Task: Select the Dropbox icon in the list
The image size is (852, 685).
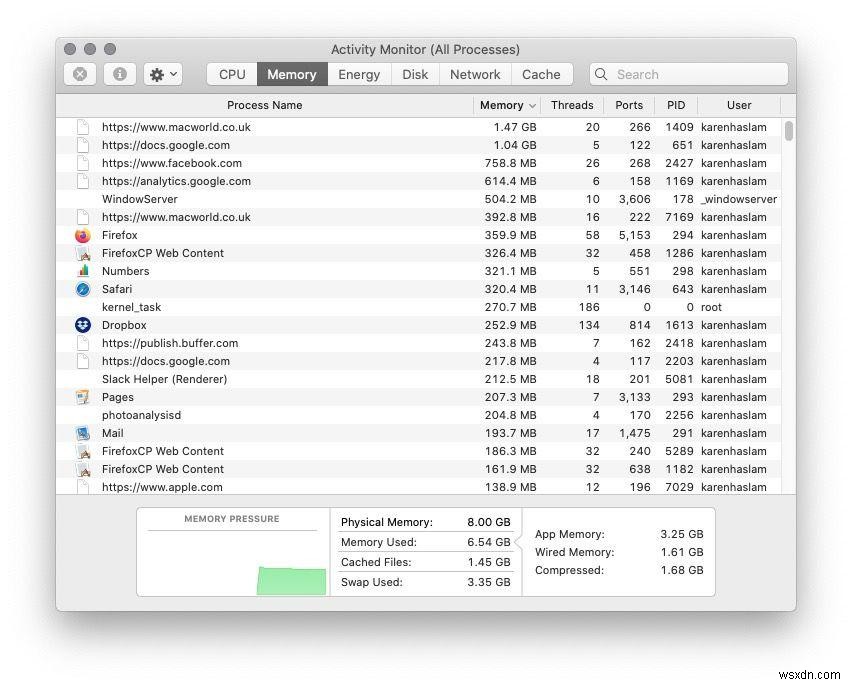Action: coord(81,325)
